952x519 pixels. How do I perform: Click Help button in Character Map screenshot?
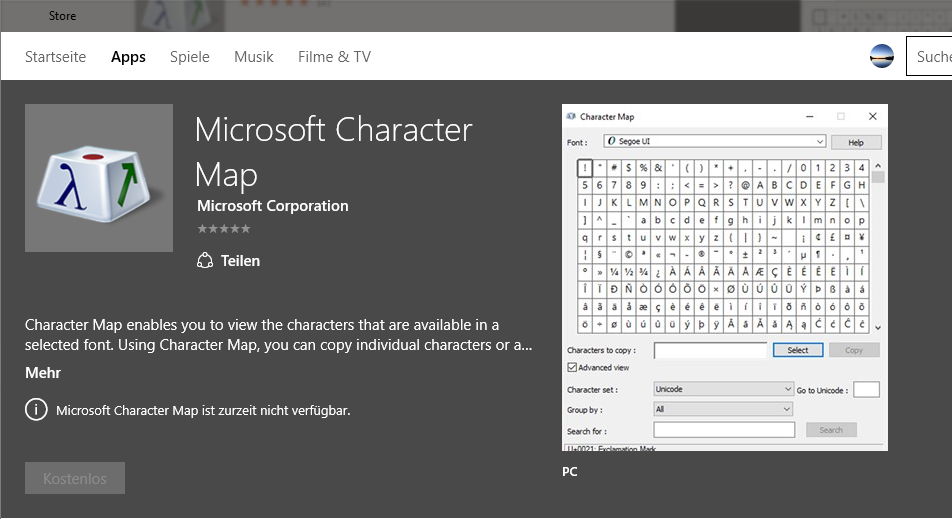(x=855, y=142)
